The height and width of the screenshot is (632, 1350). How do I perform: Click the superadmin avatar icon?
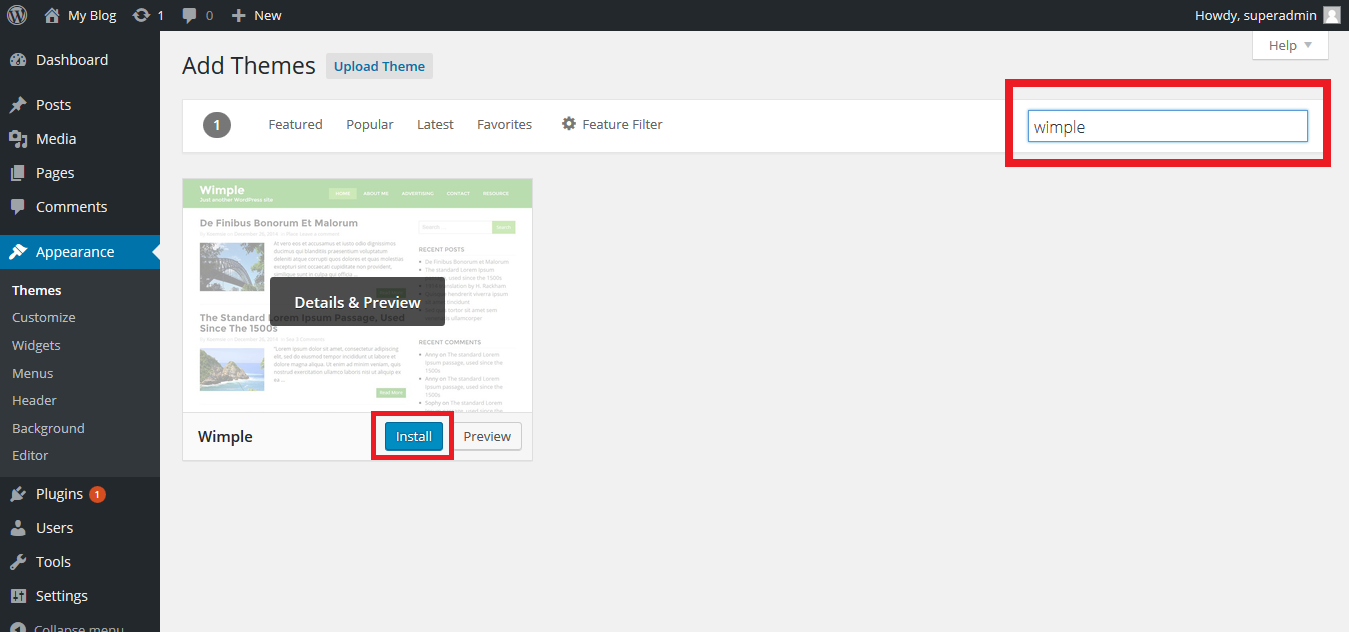1331,15
